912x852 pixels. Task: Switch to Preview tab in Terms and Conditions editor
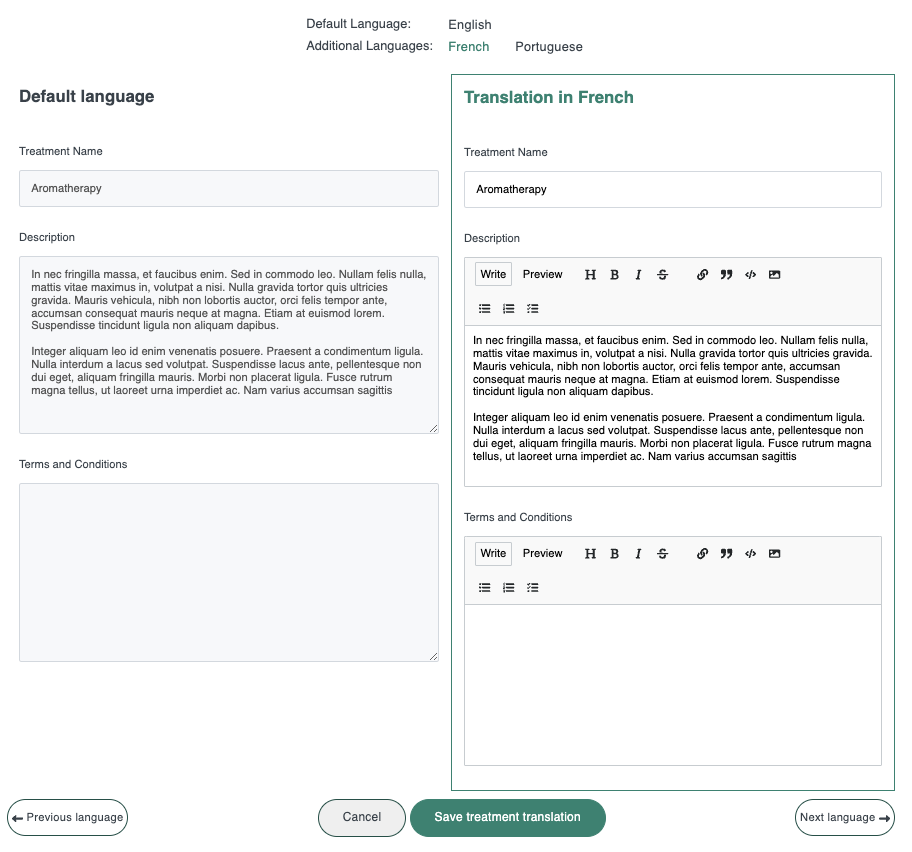(x=542, y=554)
